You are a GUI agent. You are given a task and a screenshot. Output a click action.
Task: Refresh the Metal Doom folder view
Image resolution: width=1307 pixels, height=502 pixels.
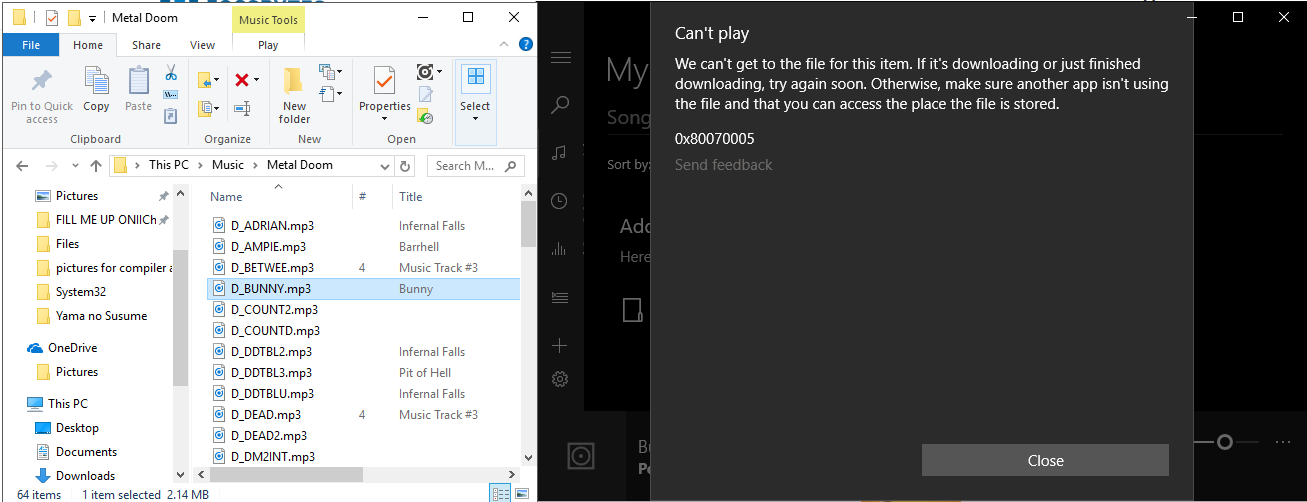pos(405,166)
